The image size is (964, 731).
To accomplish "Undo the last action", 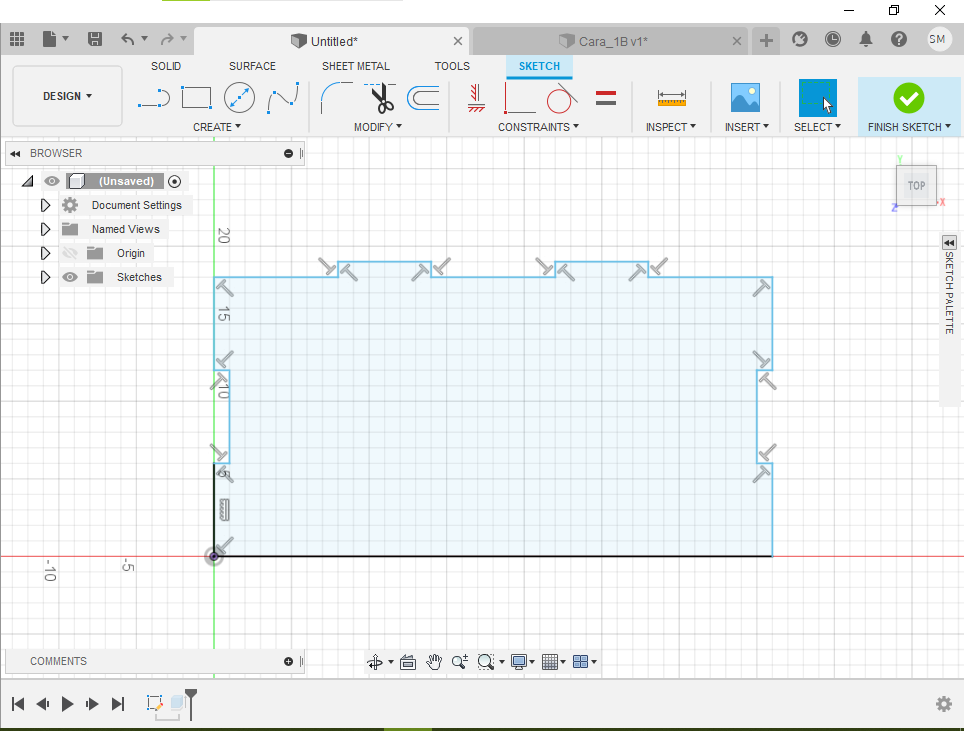I will pos(127,39).
